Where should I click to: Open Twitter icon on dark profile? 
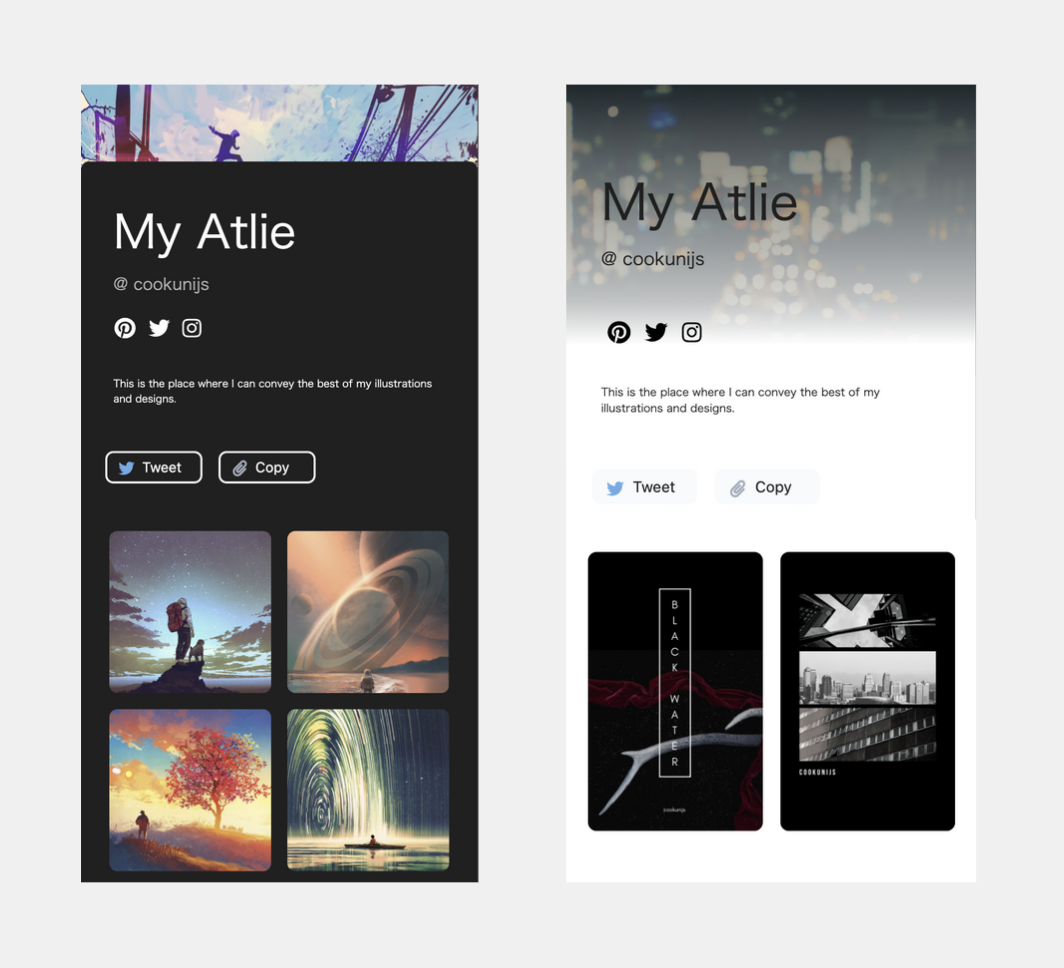pyautogui.click(x=159, y=328)
